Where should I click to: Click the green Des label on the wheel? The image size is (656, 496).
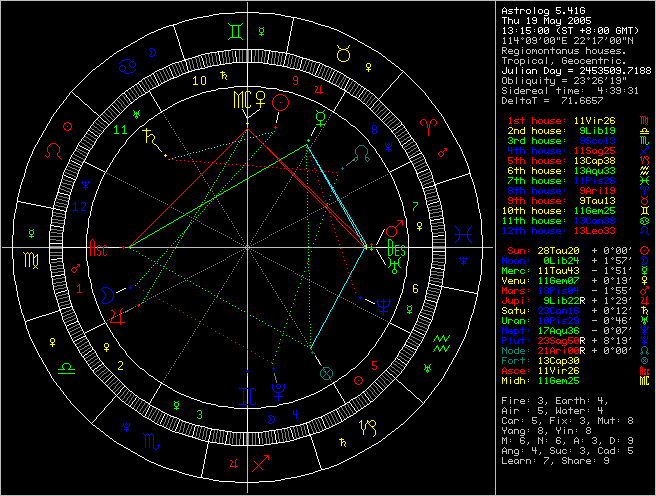(397, 249)
